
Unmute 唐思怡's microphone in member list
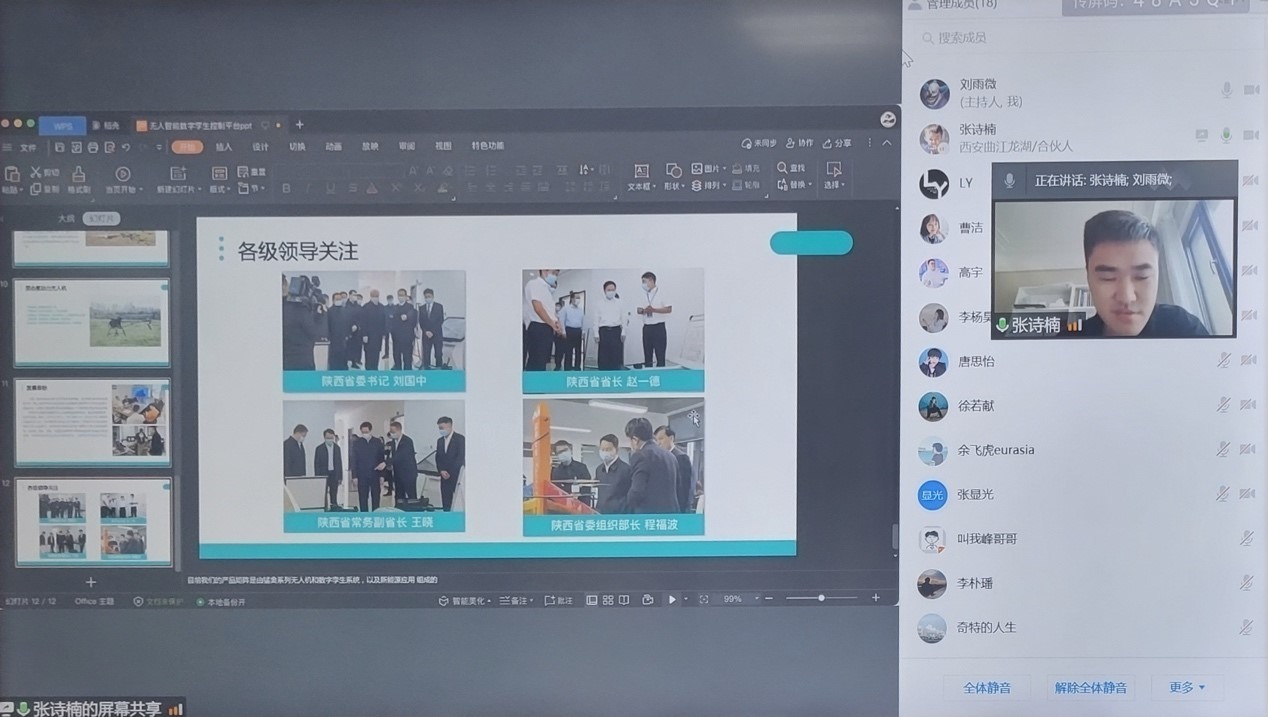1223,361
